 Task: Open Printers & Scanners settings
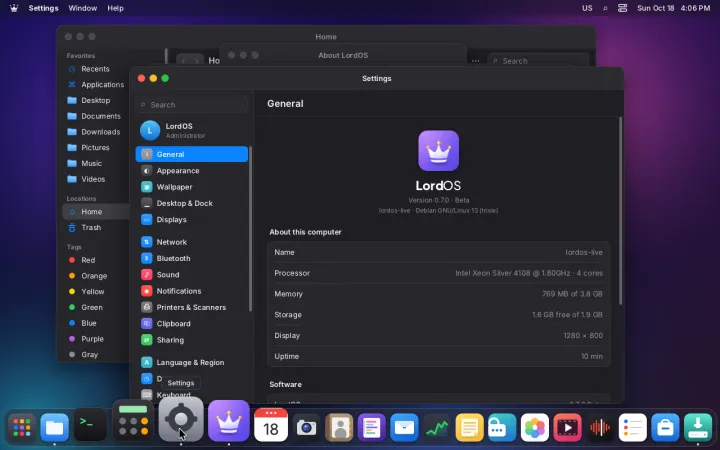coord(191,307)
